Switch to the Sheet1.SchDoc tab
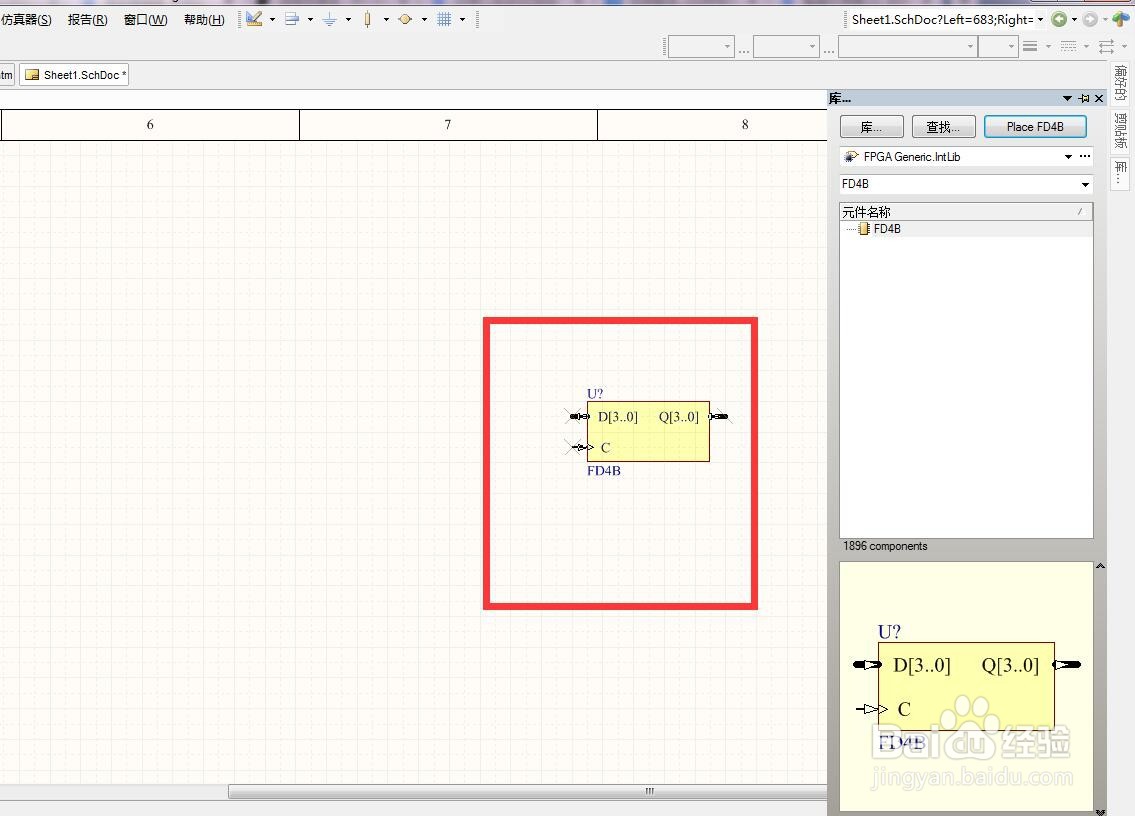1135x816 pixels. pos(75,75)
